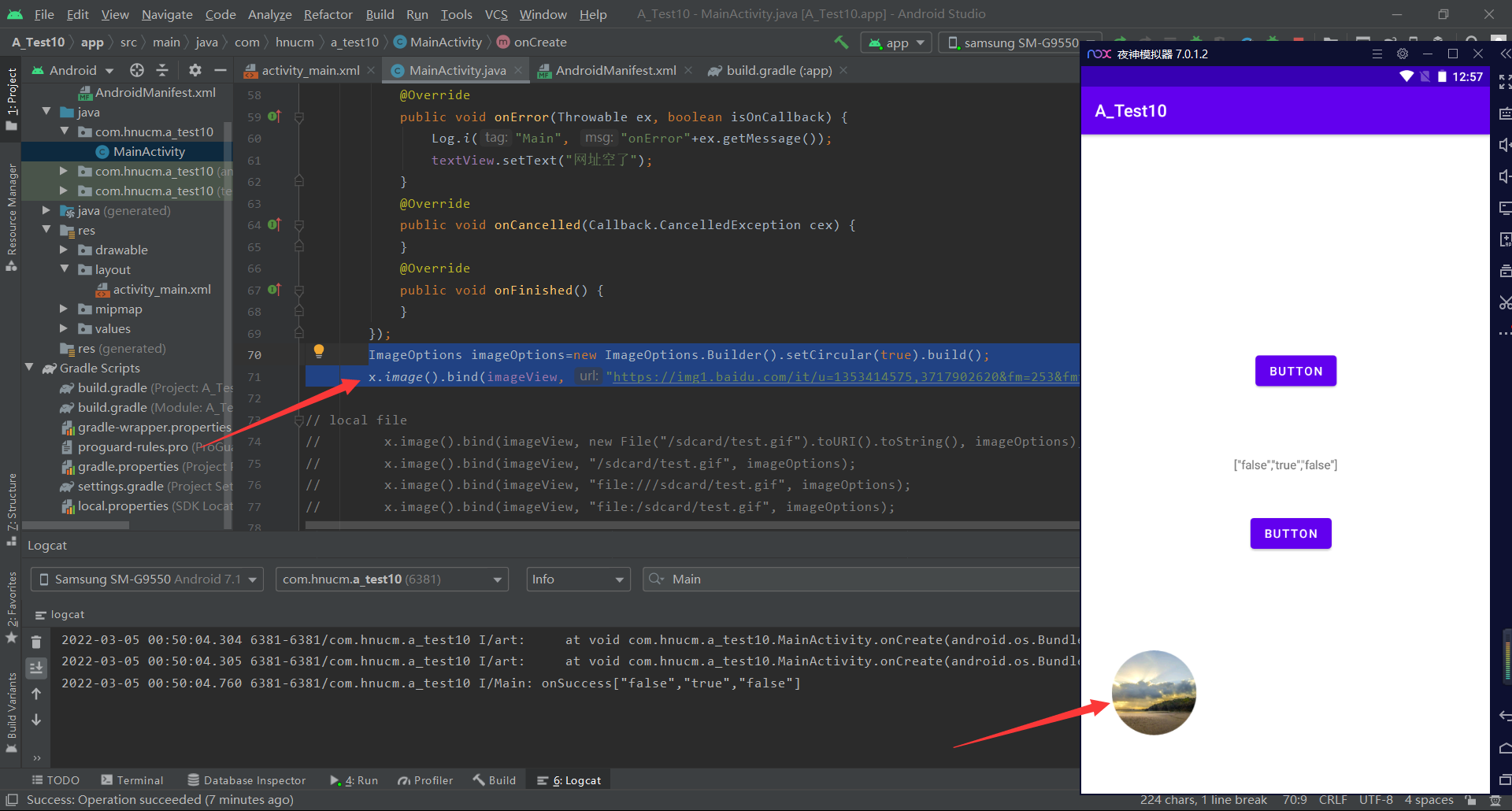Open the VCS menu
Viewport: 1512px width, 811px height.
point(496,14)
